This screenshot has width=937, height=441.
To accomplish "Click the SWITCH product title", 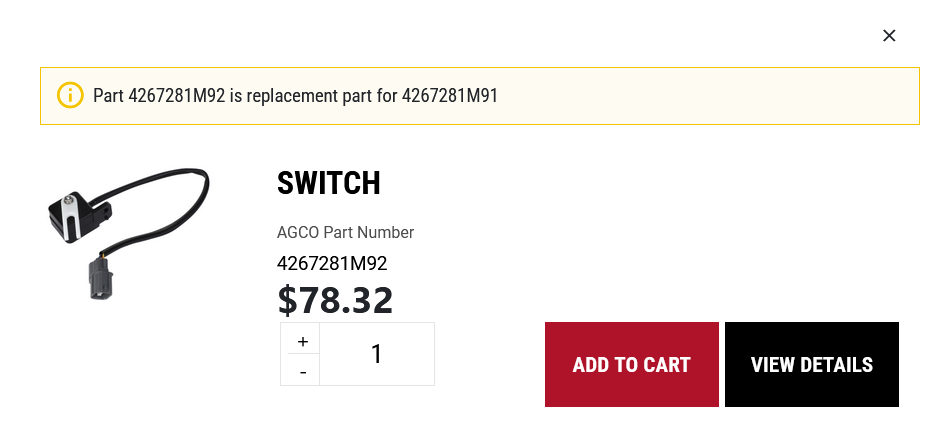I will [x=328, y=183].
